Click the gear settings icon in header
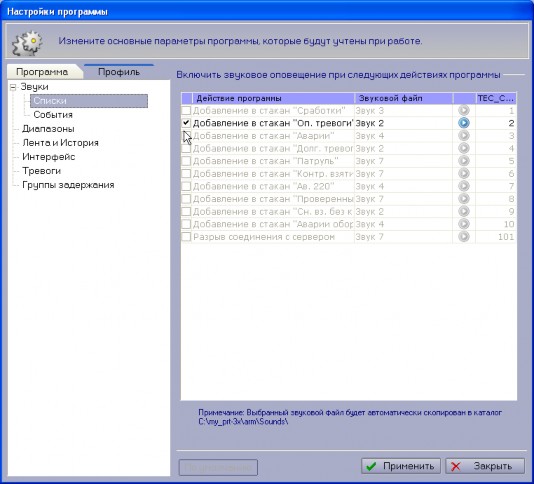The width and height of the screenshot is (534, 484). (x=27, y=42)
